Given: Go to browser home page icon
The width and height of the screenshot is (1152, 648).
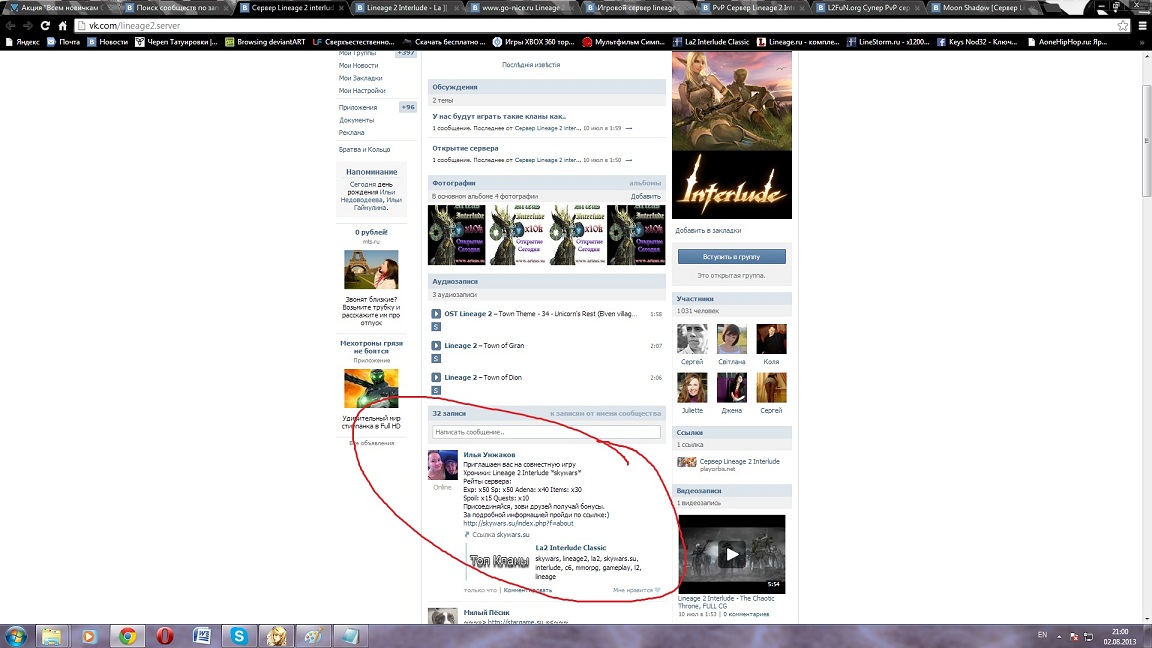Looking at the screenshot, I should coord(62,25).
